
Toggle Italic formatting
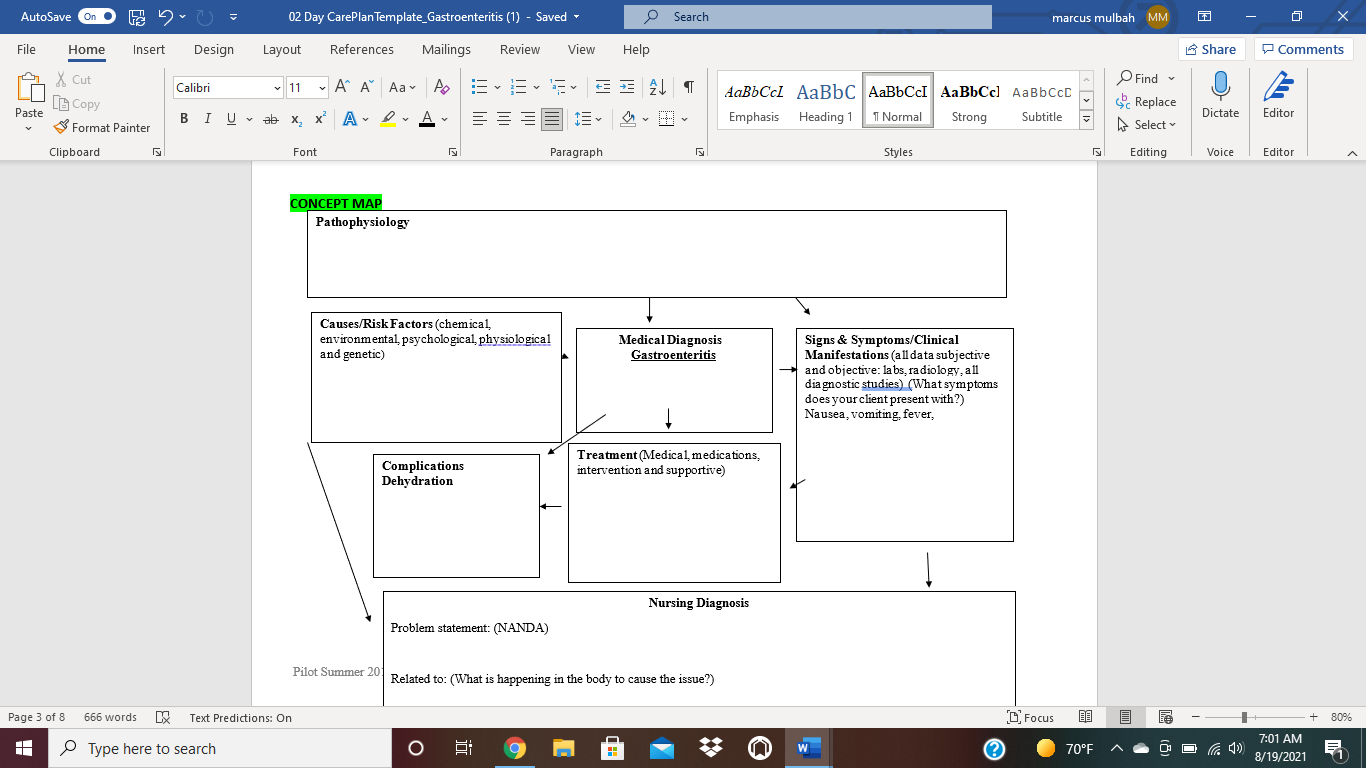208,119
